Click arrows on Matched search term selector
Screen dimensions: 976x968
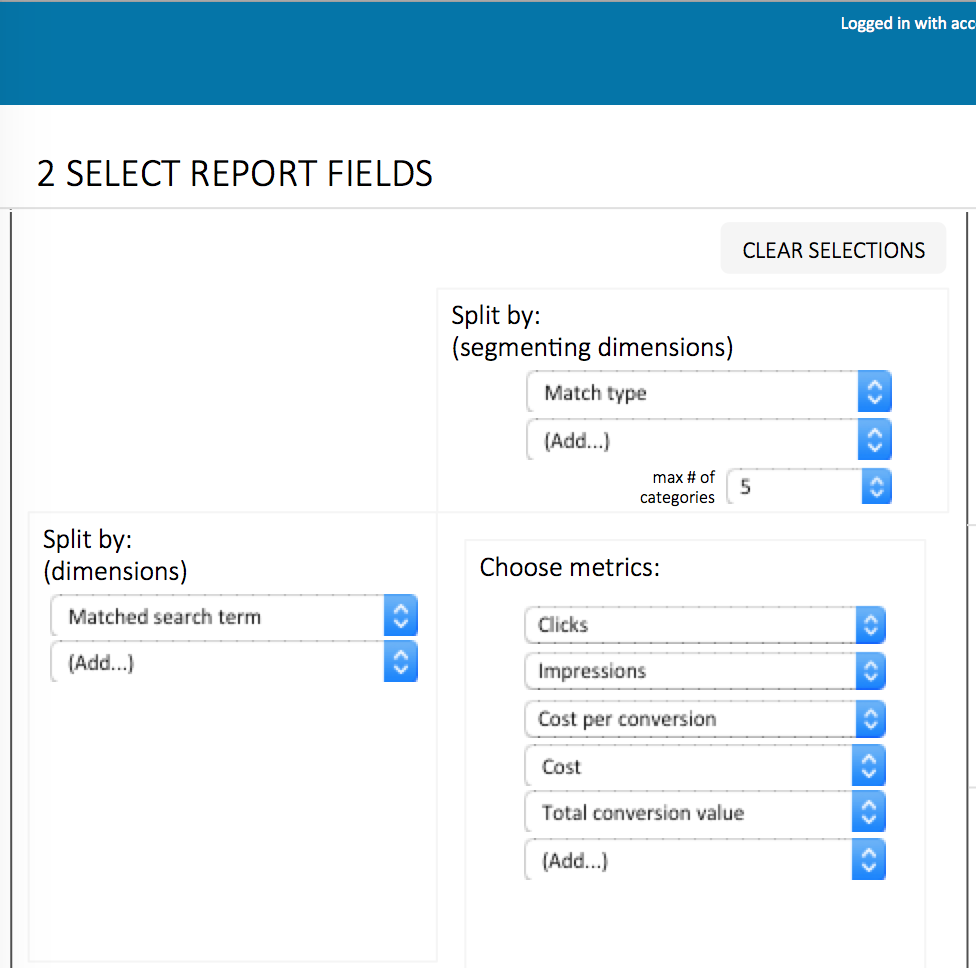[x=401, y=616]
